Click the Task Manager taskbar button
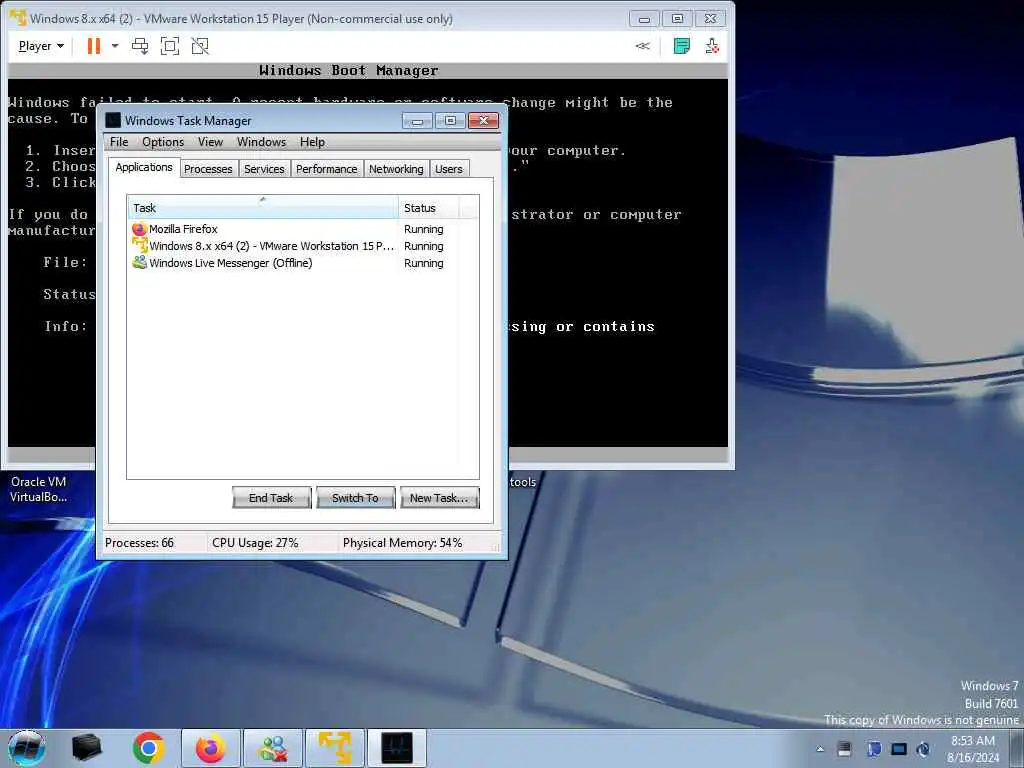 click(x=397, y=748)
